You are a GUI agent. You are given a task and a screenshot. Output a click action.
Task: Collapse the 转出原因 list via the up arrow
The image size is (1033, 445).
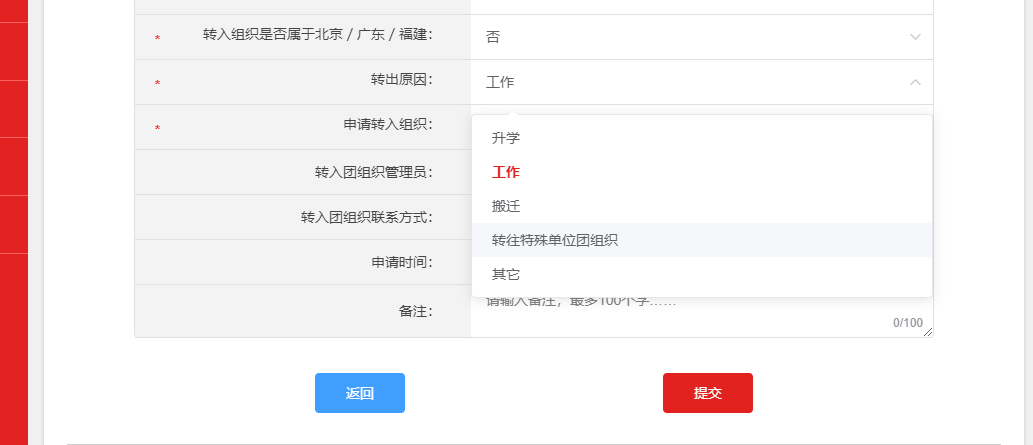[x=915, y=82]
